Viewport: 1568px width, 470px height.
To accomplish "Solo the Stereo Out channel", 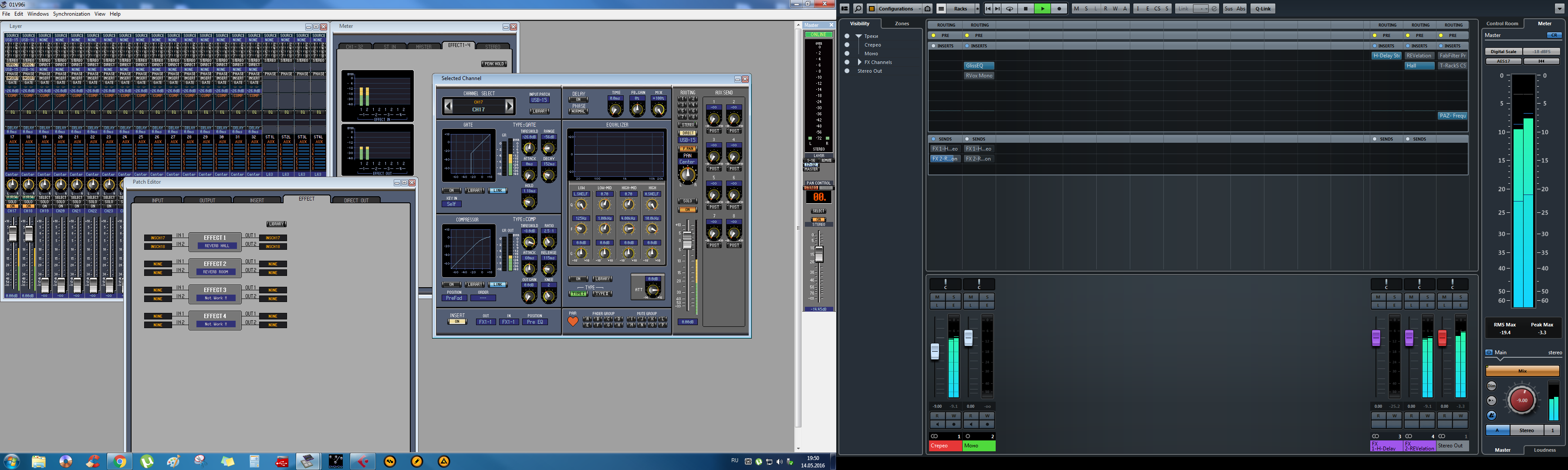I will pos(1460,297).
